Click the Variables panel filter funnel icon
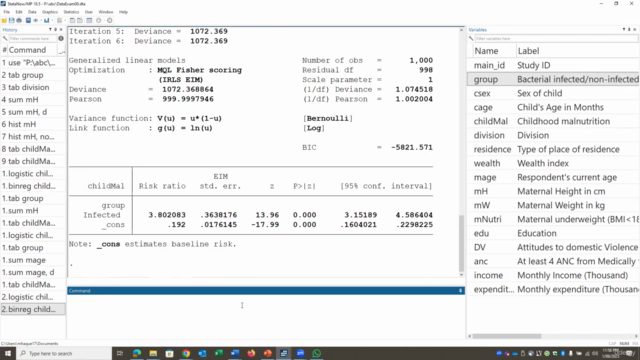Image resolution: width=640 pixels, height=360 pixels. pos(624,30)
